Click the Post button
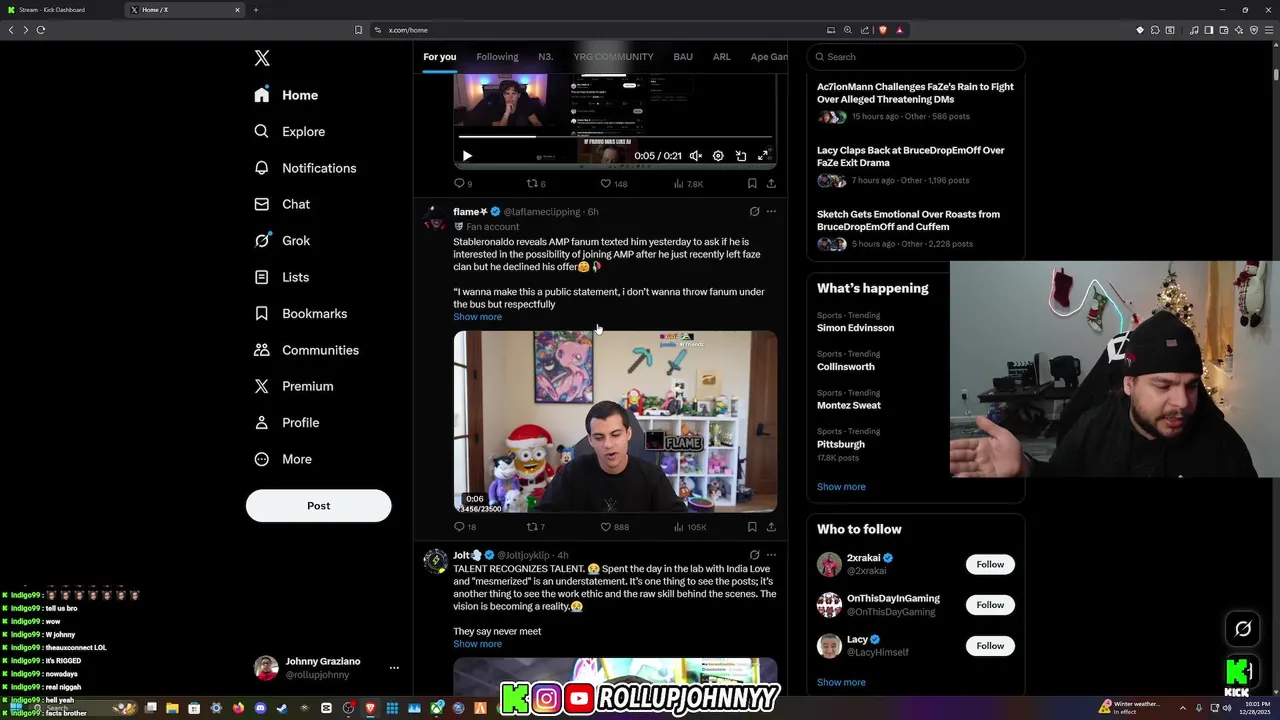 coord(318,505)
